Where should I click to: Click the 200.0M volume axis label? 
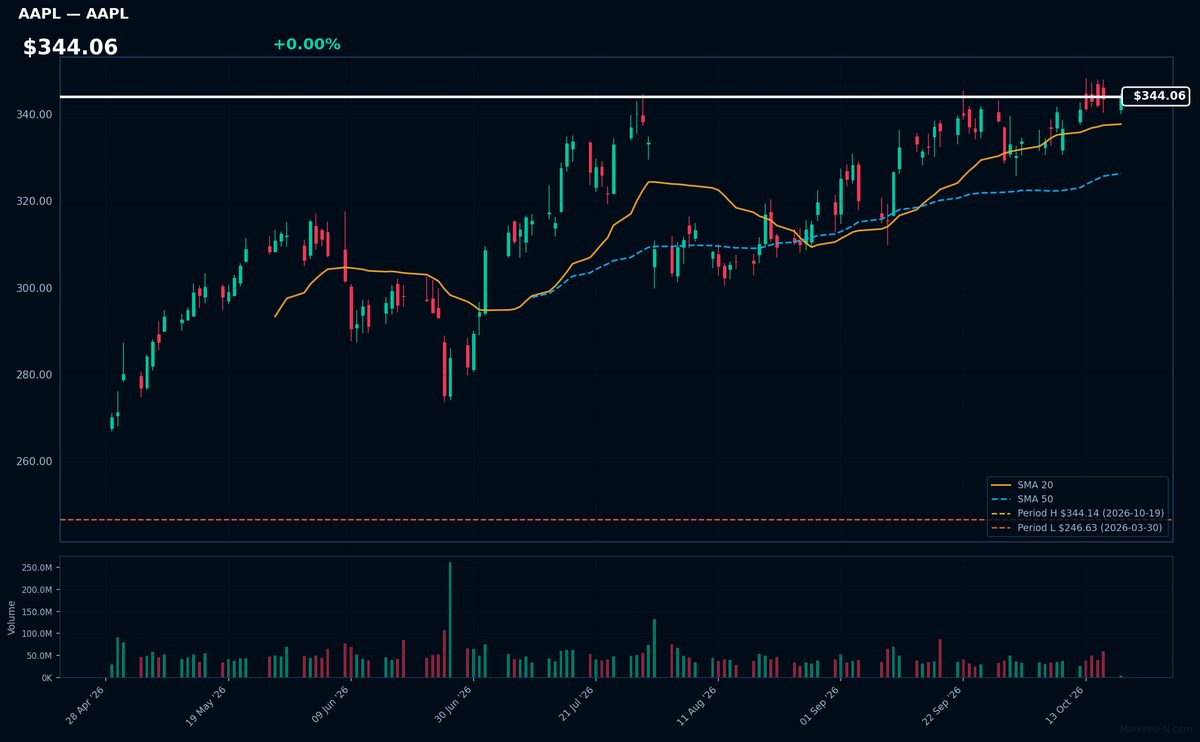[x=36, y=590]
